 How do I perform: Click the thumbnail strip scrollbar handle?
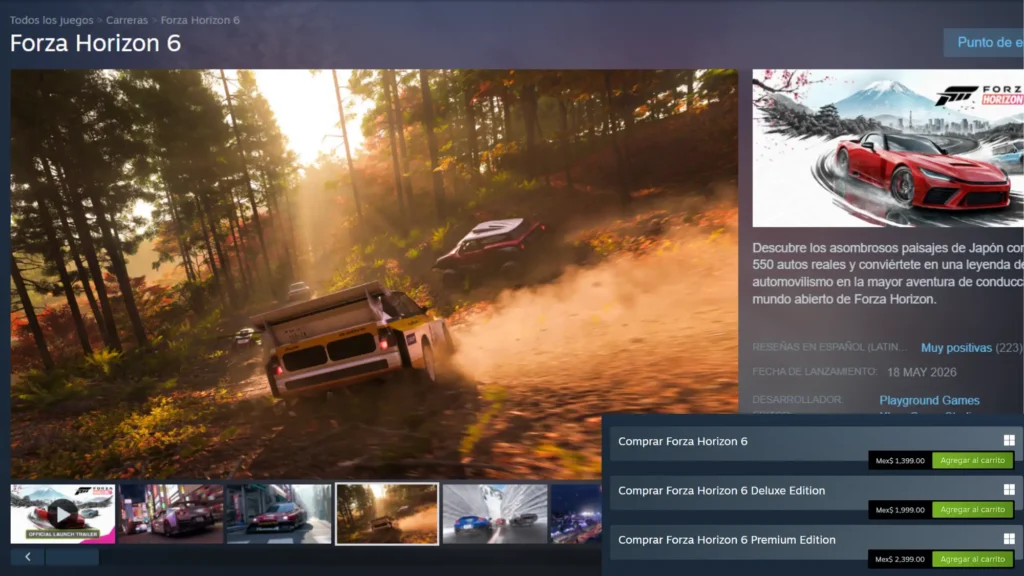[72, 557]
